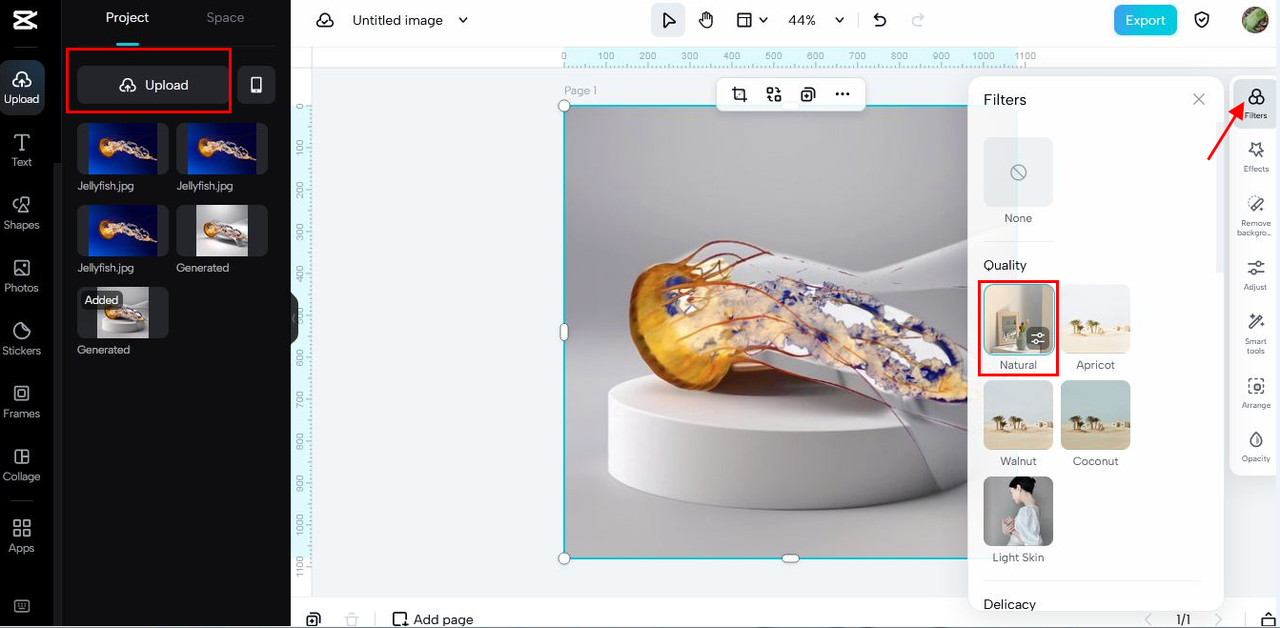Apply the Natural filter
This screenshot has height=628, width=1280.
[1018, 319]
